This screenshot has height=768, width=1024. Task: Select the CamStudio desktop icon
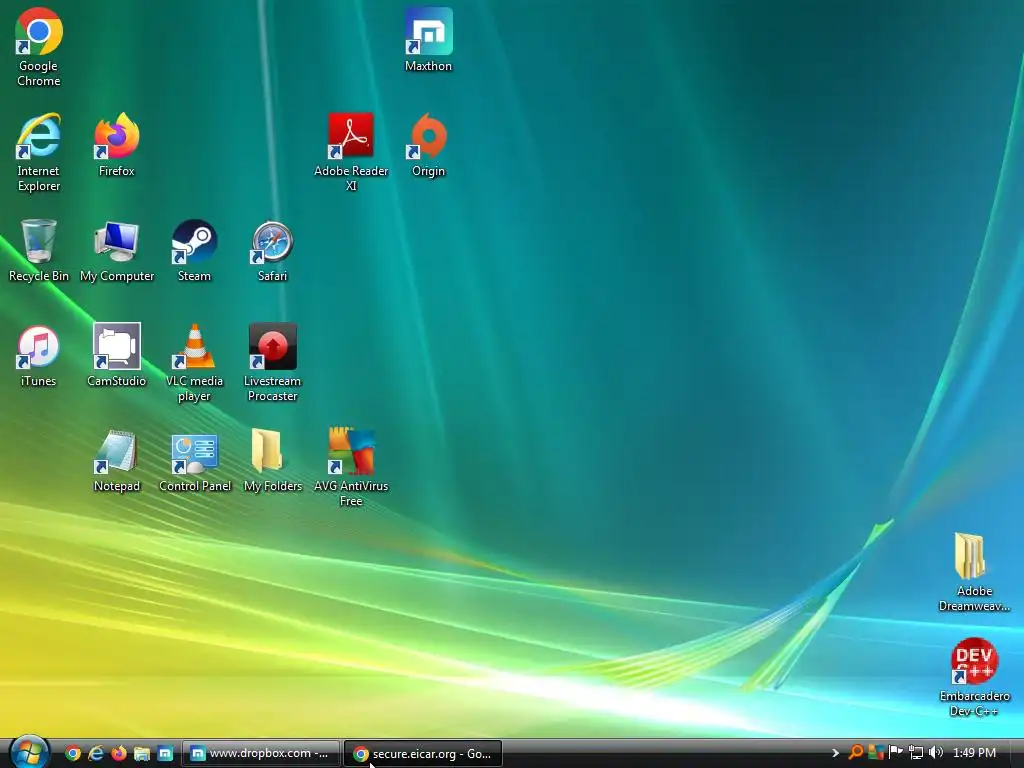tap(117, 355)
